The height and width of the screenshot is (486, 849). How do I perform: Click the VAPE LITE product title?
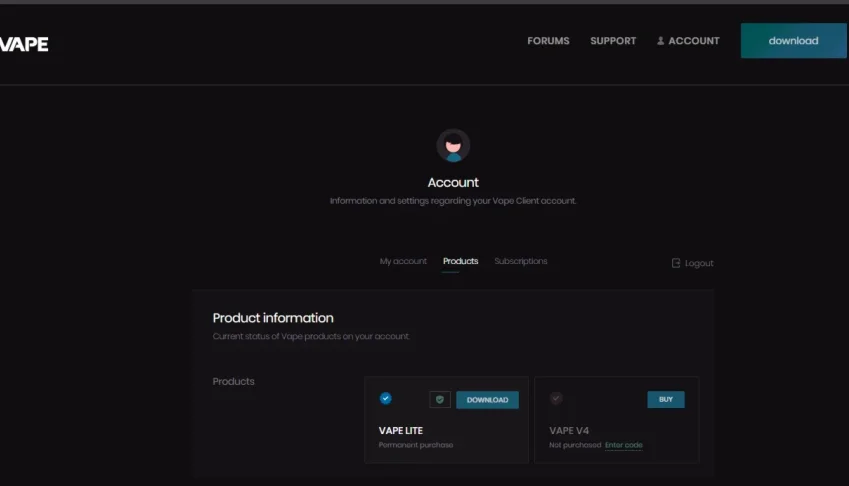pos(401,431)
